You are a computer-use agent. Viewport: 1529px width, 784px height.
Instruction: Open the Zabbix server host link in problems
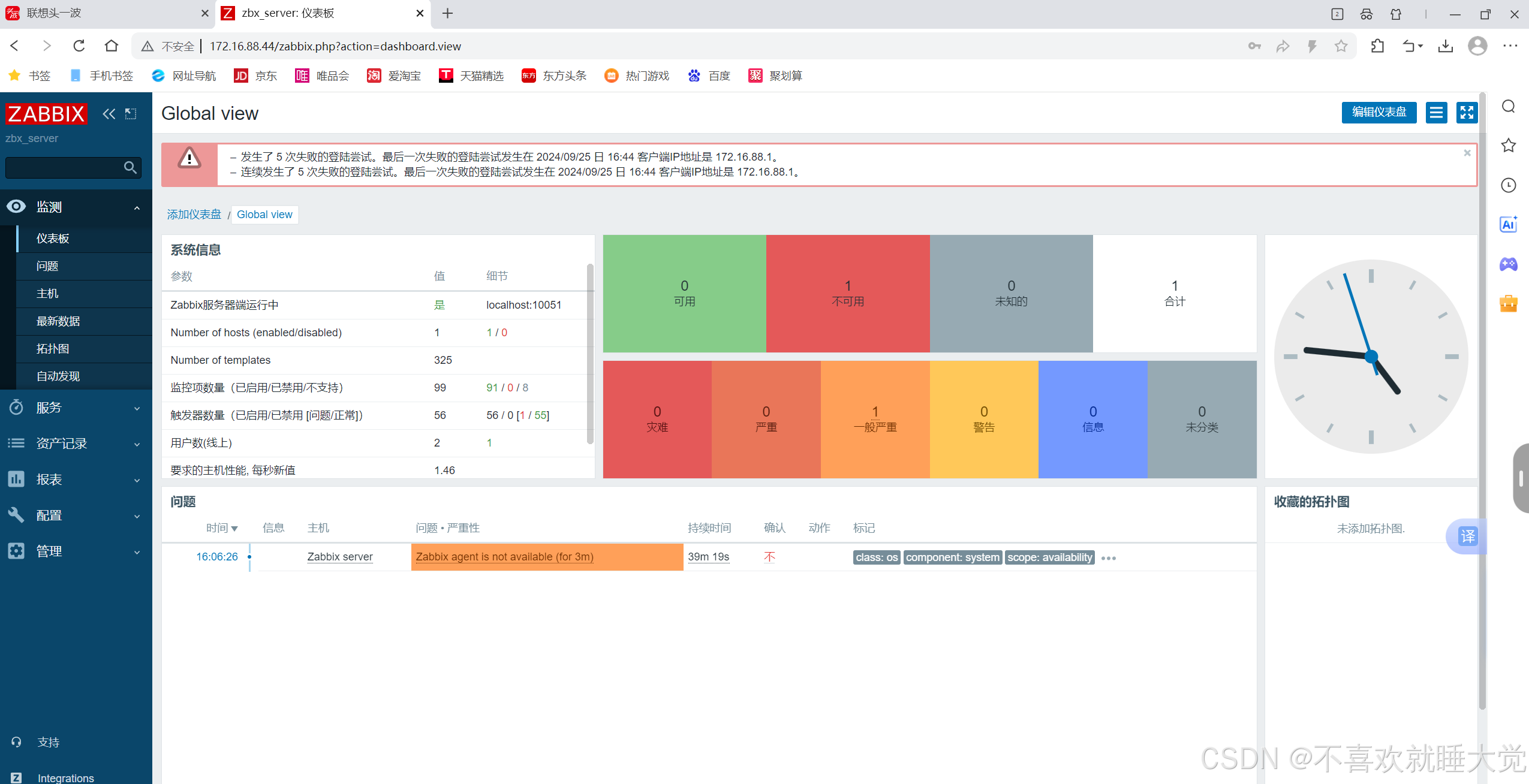(340, 557)
